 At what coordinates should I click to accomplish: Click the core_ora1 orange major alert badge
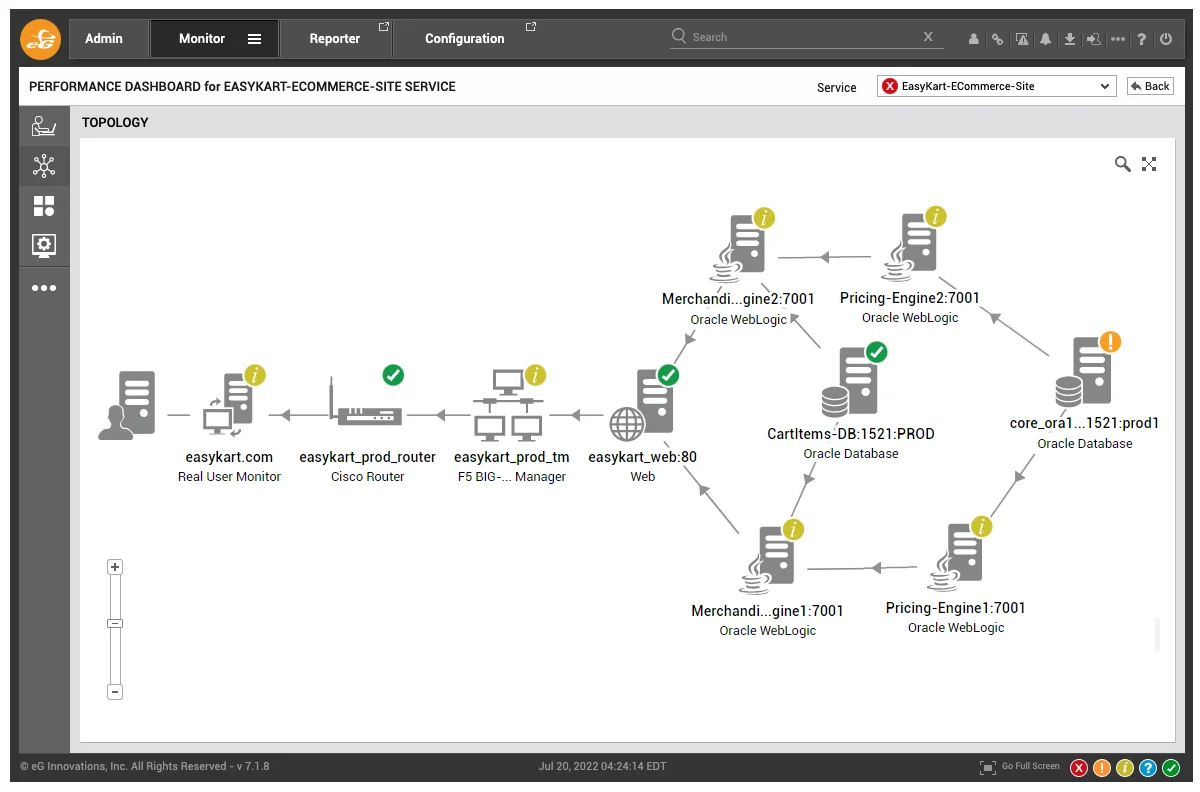point(1110,342)
